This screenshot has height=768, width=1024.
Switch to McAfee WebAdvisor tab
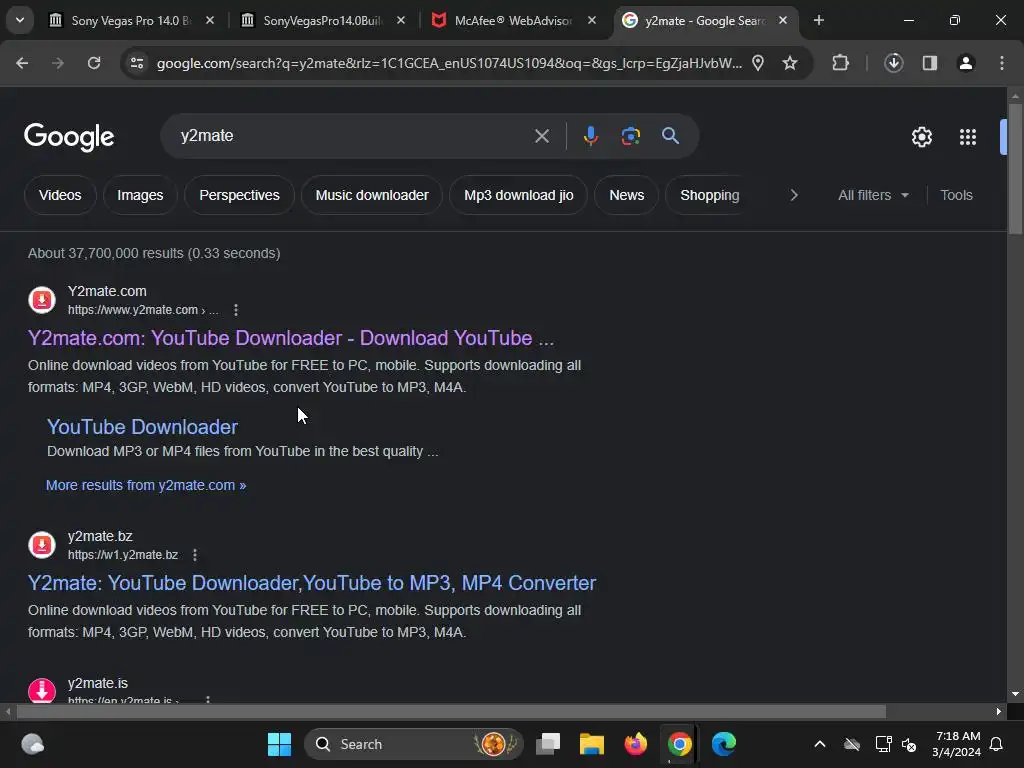coord(513,20)
